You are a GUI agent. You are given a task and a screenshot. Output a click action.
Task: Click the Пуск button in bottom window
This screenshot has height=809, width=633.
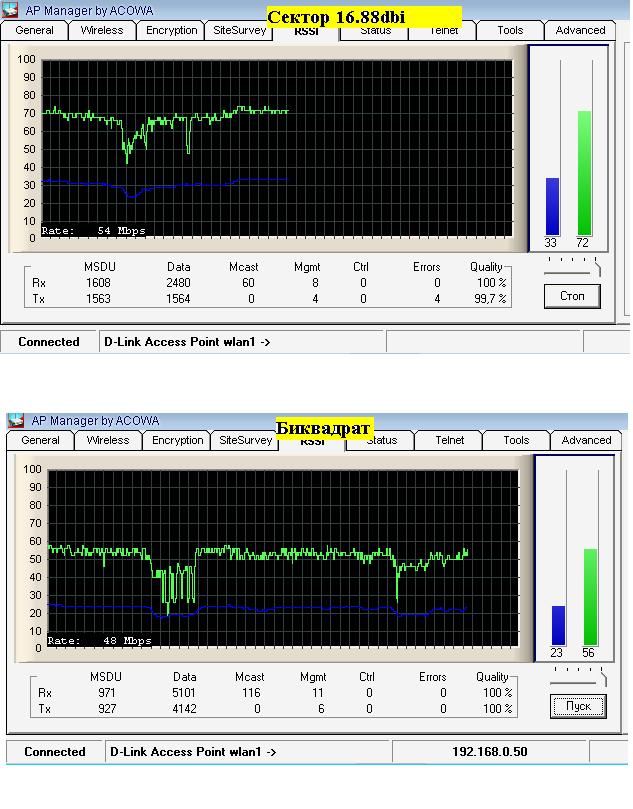[578, 706]
